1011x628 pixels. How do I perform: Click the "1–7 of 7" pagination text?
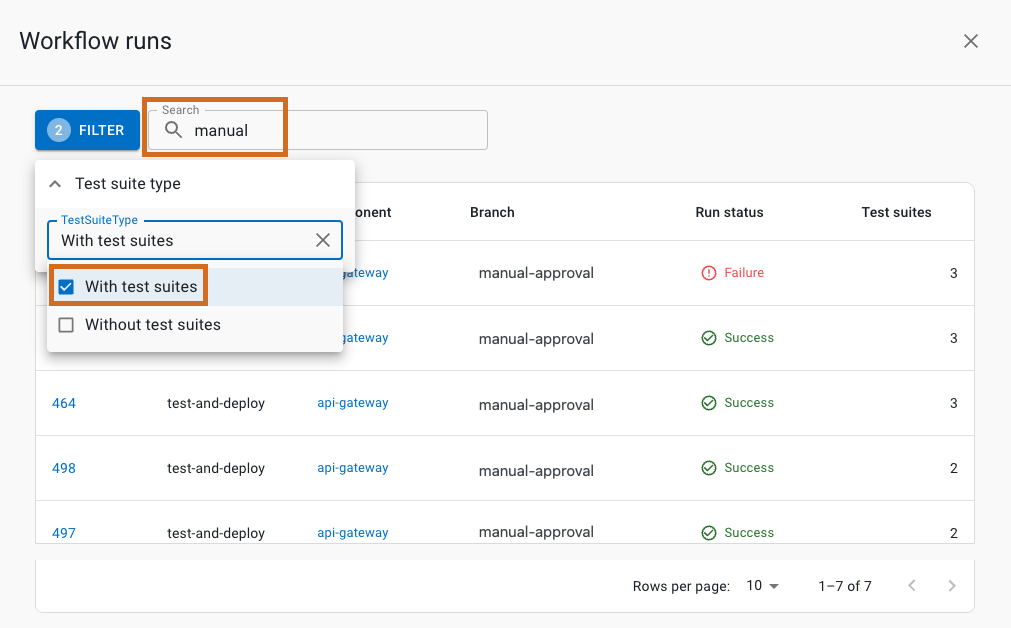[845, 586]
